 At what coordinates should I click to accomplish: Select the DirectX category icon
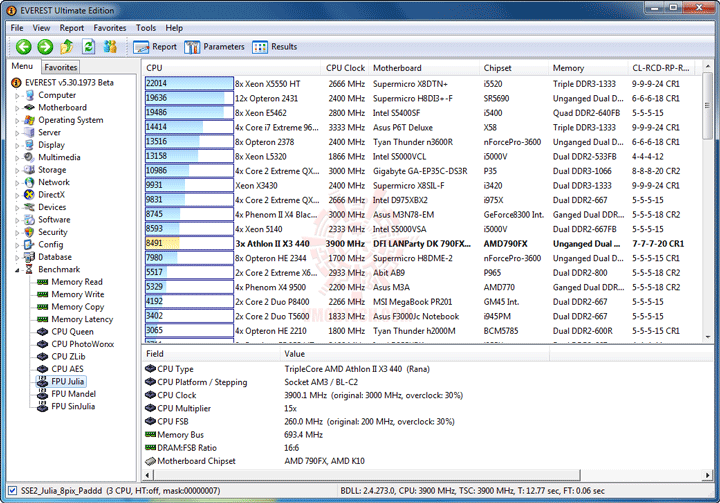point(29,195)
